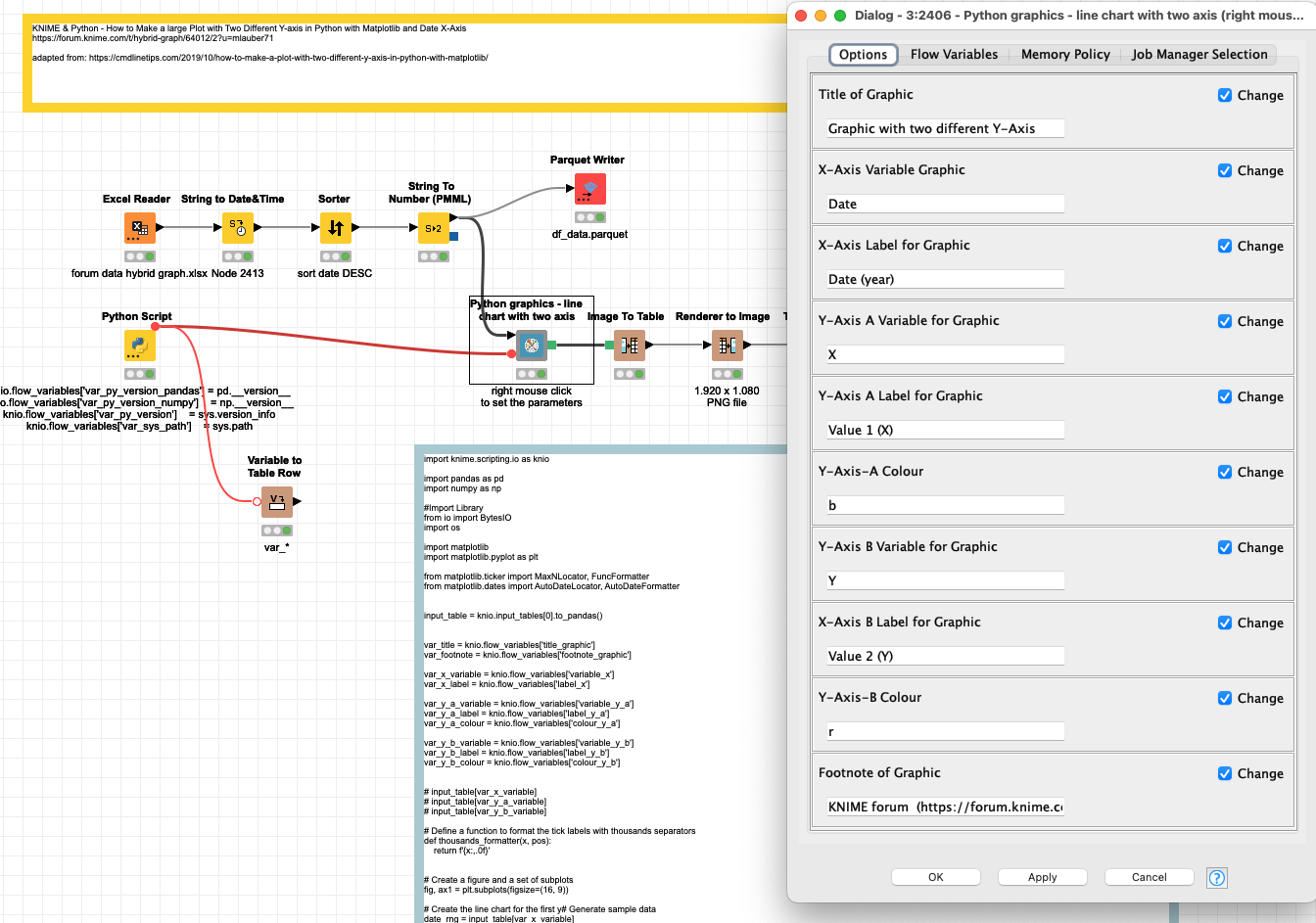Image resolution: width=1316 pixels, height=923 pixels.
Task: Click Python Script node status traffic light
Action: click(x=139, y=374)
